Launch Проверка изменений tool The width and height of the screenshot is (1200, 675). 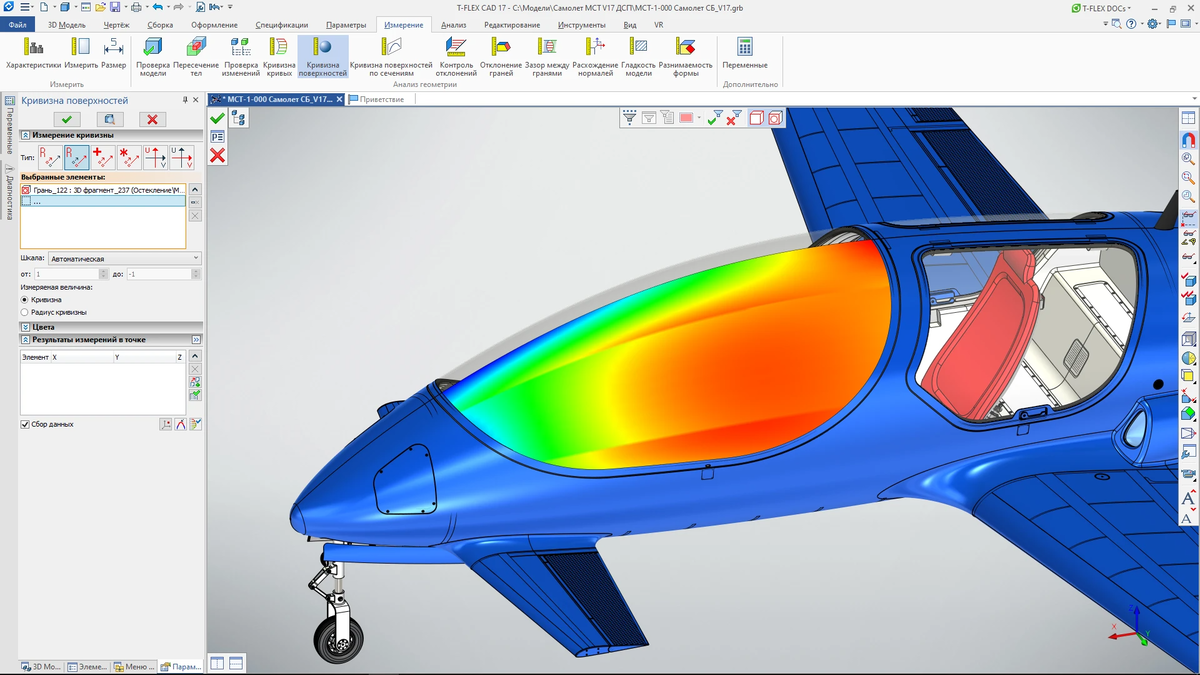coord(241,58)
